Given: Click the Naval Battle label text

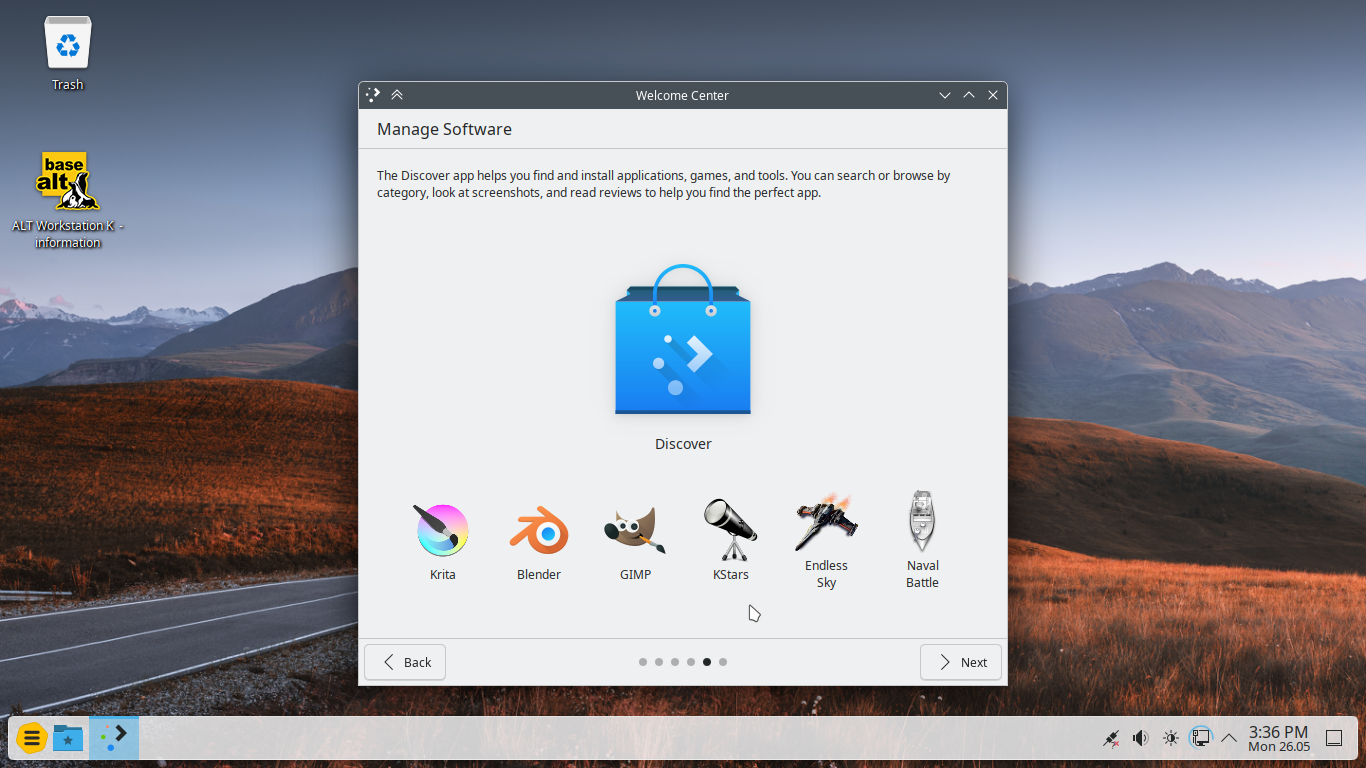Looking at the screenshot, I should (x=922, y=574).
